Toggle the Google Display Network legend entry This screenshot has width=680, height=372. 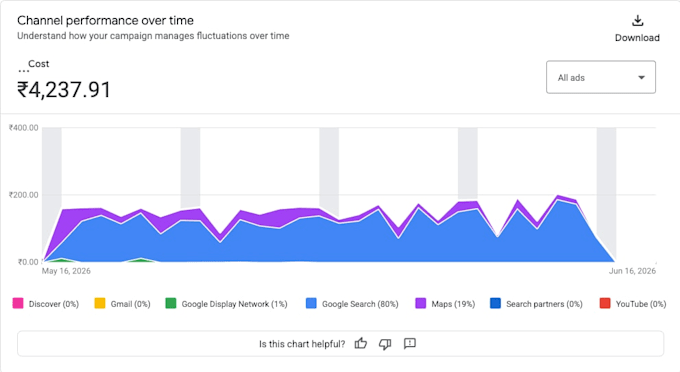point(226,304)
